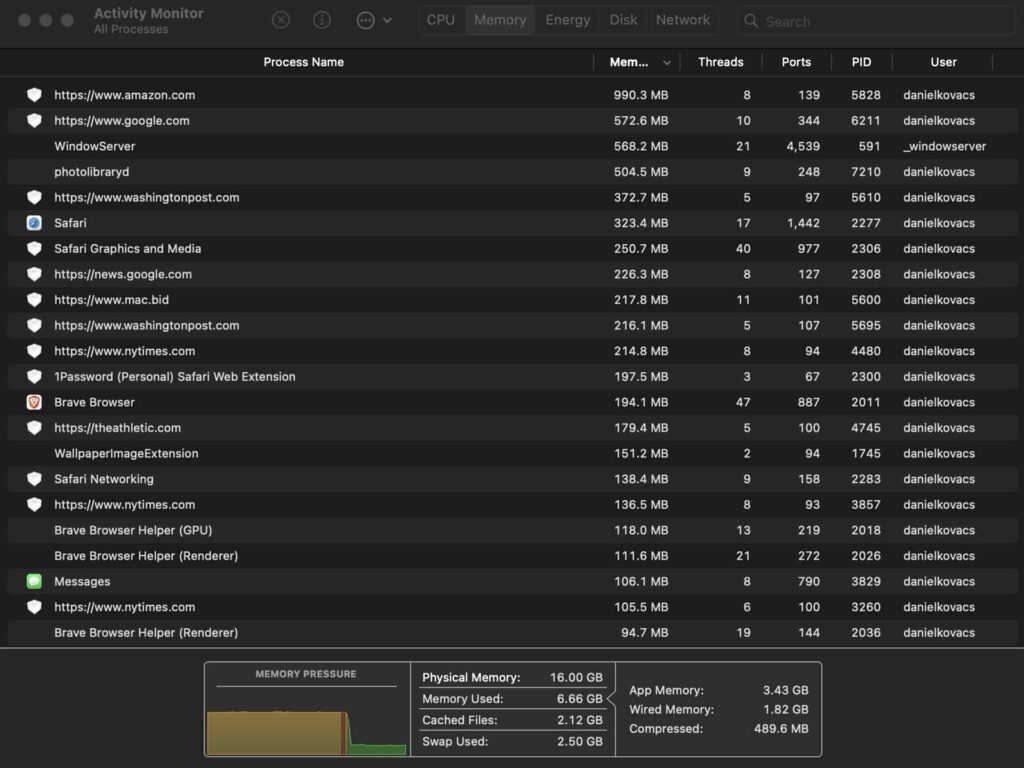Click the Safari Graphics and Media shield icon

click(35, 248)
